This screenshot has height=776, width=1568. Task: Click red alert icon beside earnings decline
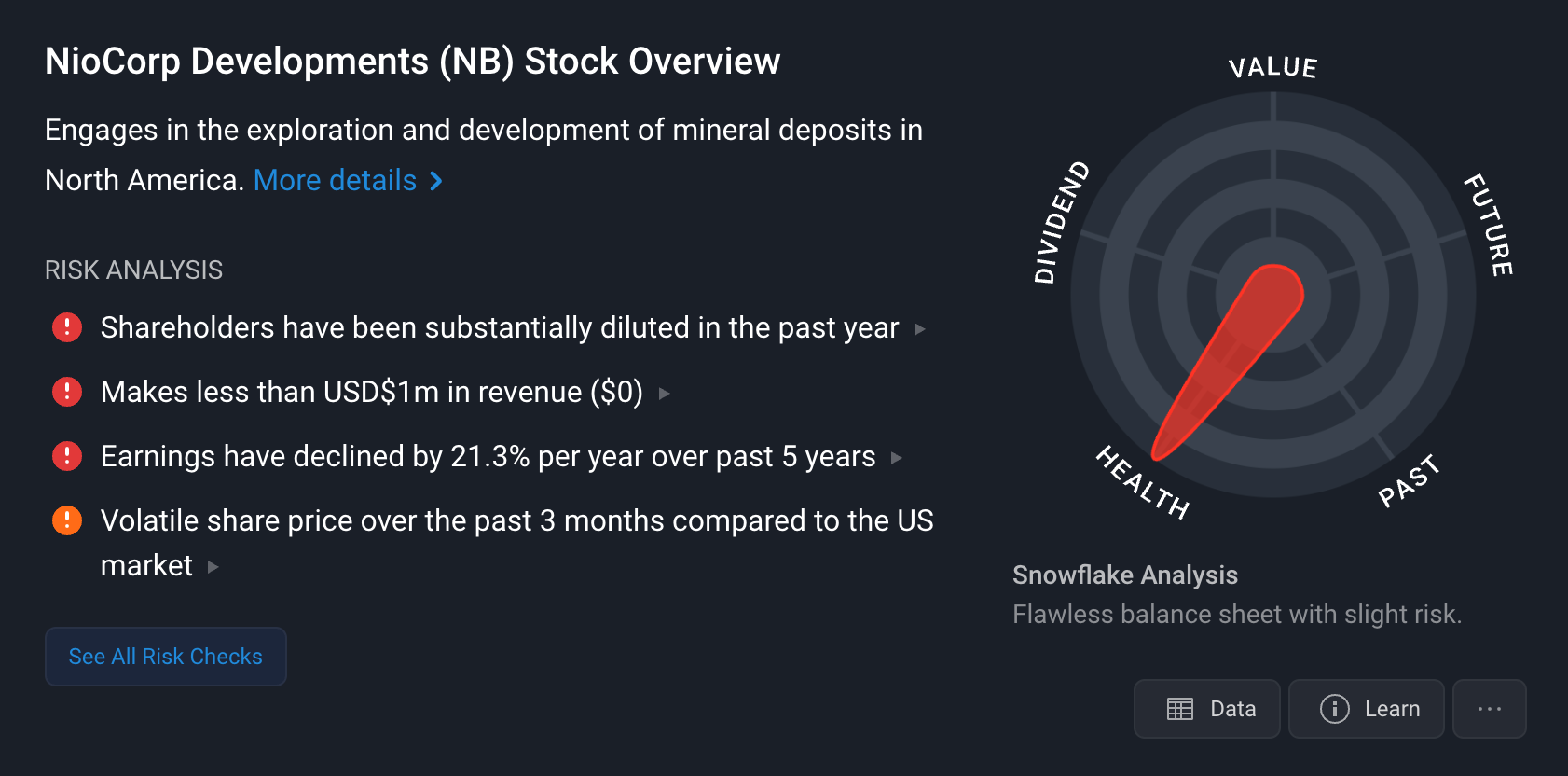coord(67,456)
